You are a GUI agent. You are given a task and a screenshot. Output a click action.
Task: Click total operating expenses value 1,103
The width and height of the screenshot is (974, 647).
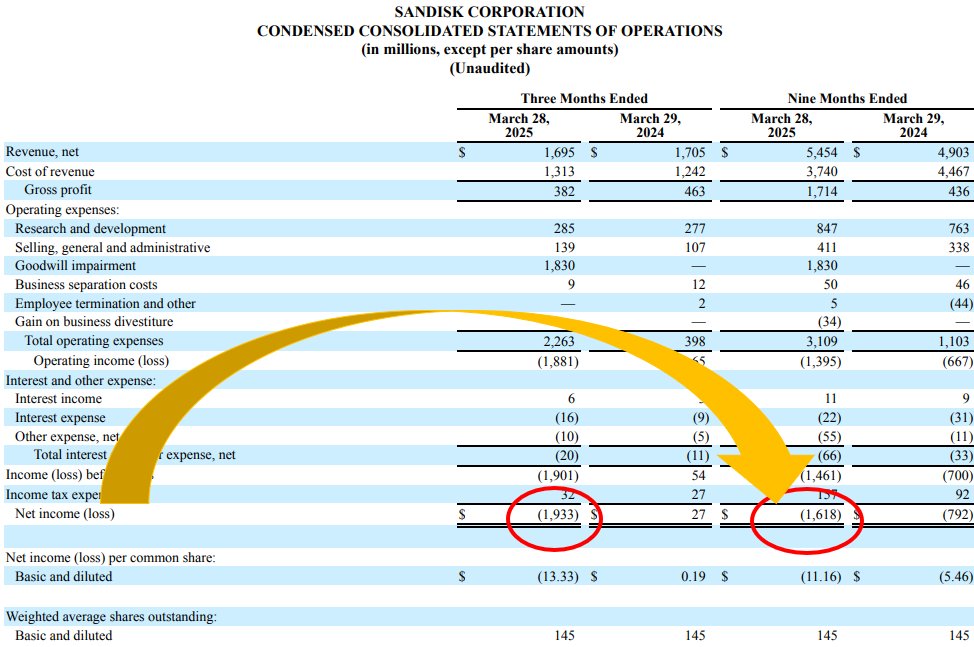954,342
